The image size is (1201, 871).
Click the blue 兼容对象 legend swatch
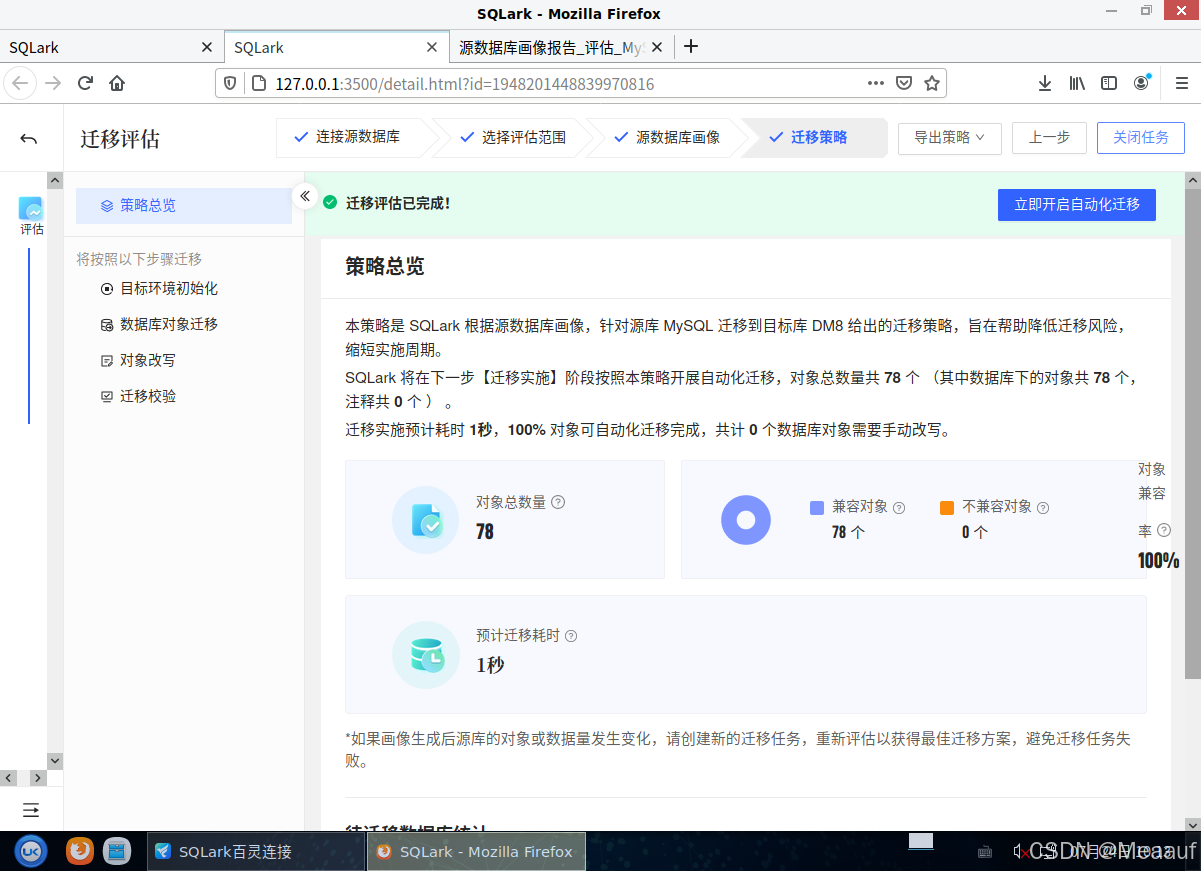click(816, 508)
